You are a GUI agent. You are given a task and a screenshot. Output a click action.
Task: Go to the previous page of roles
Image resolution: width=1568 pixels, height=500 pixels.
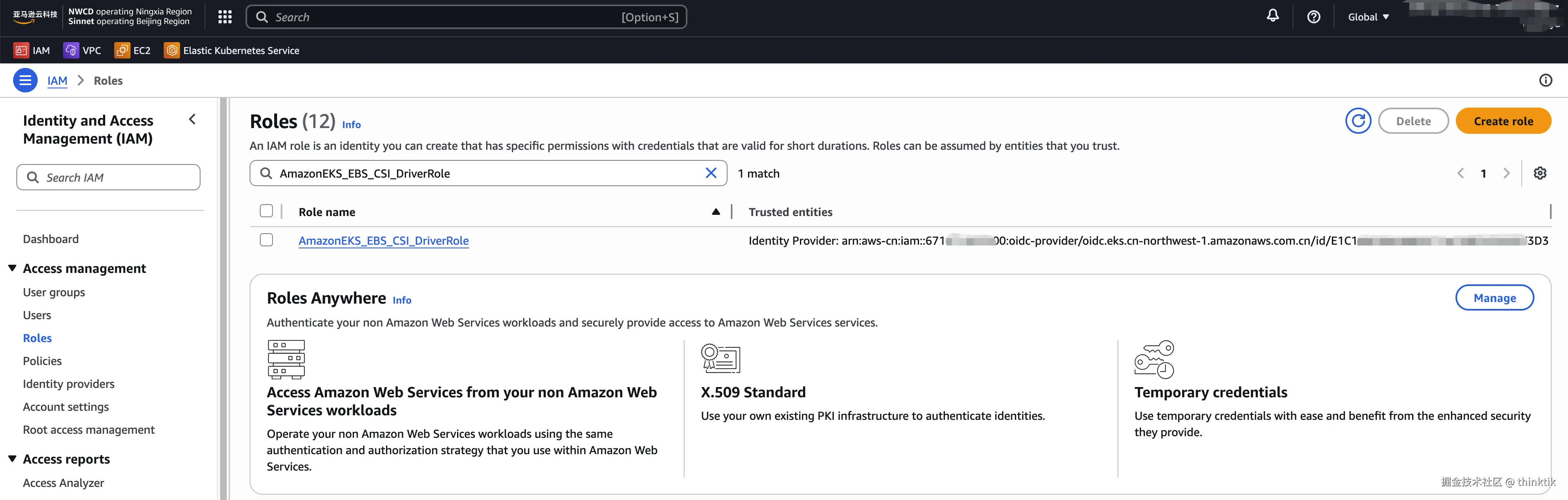tap(1460, 173)
